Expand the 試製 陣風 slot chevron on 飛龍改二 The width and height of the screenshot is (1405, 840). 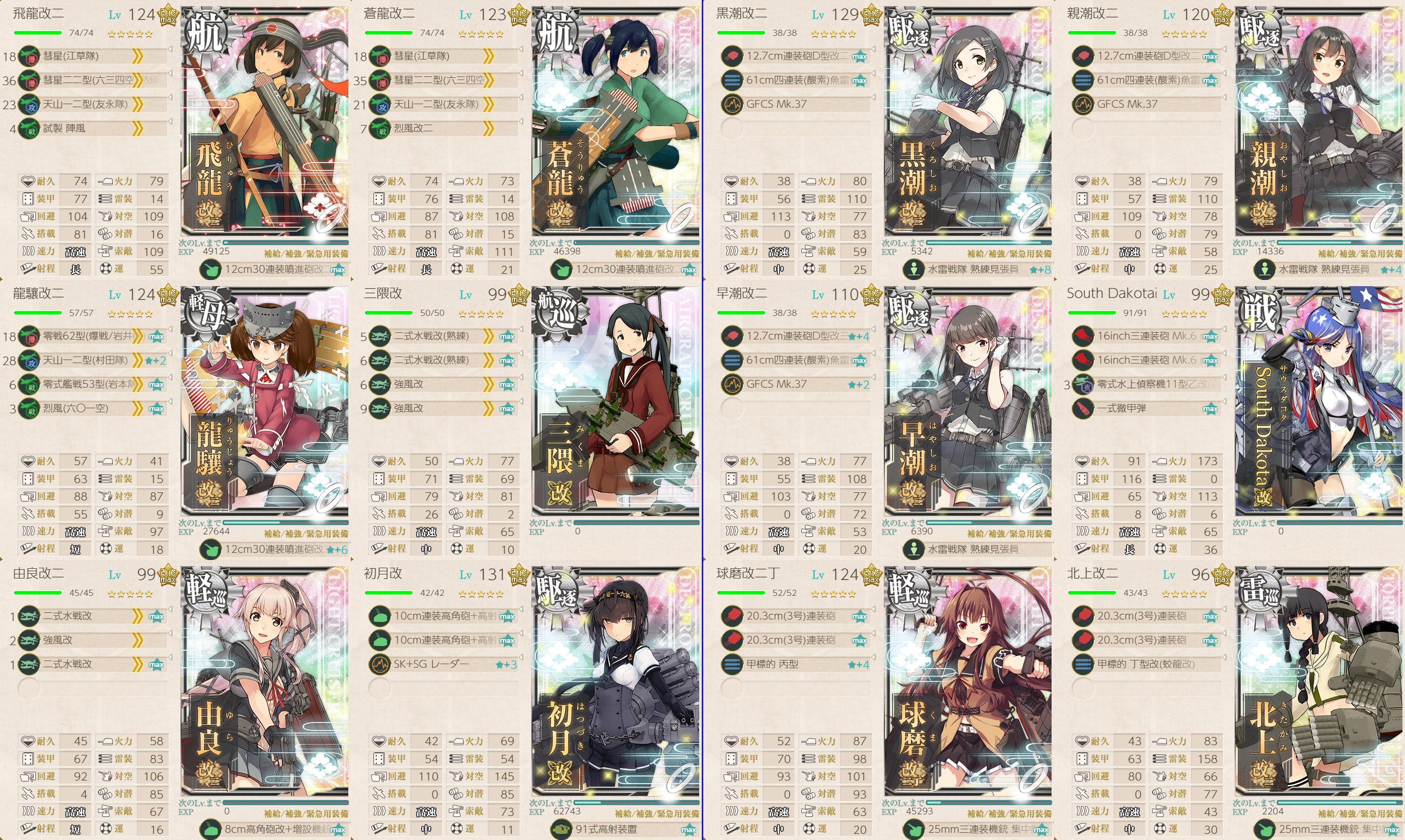coord(137,129)
